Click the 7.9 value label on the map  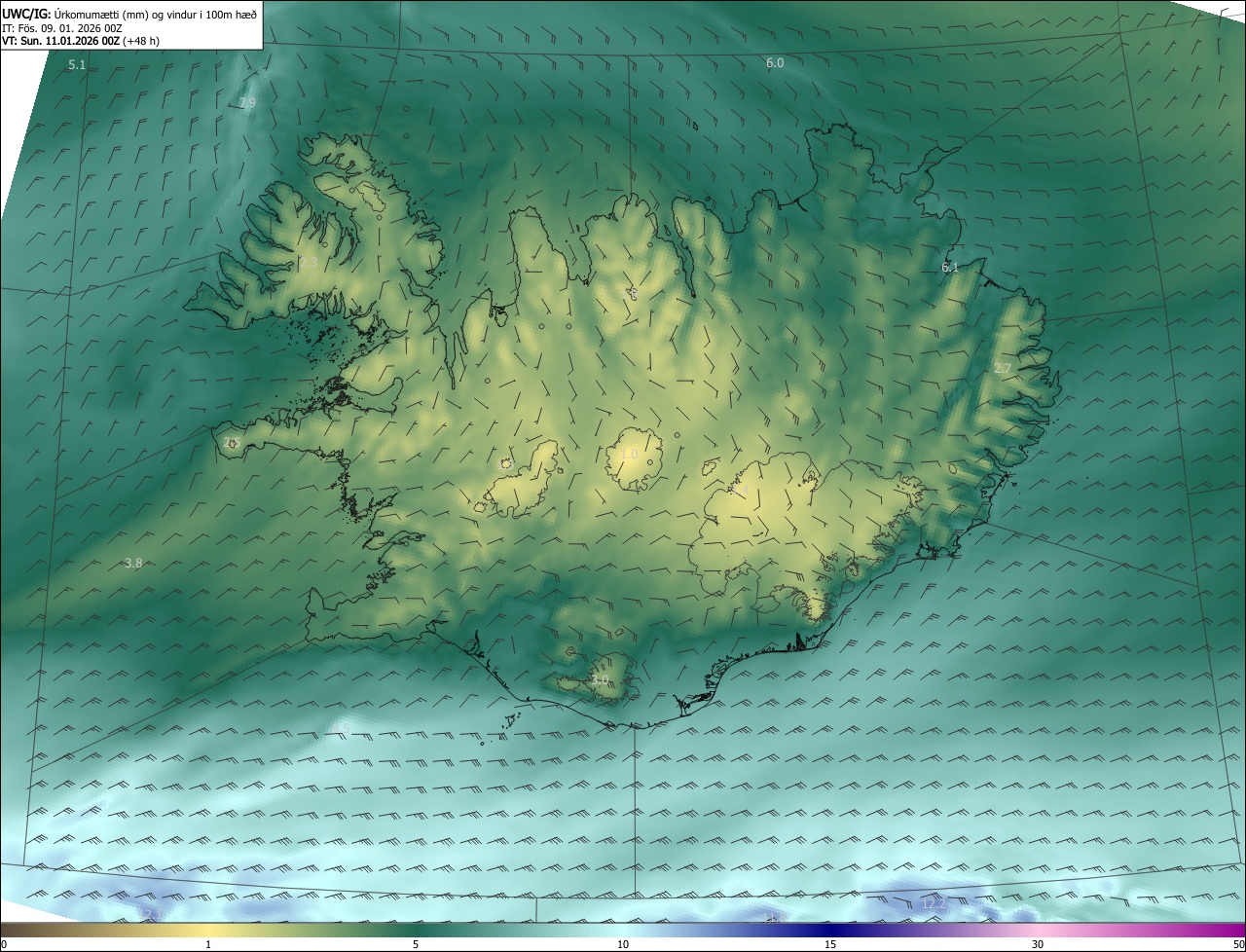(247, 102)
